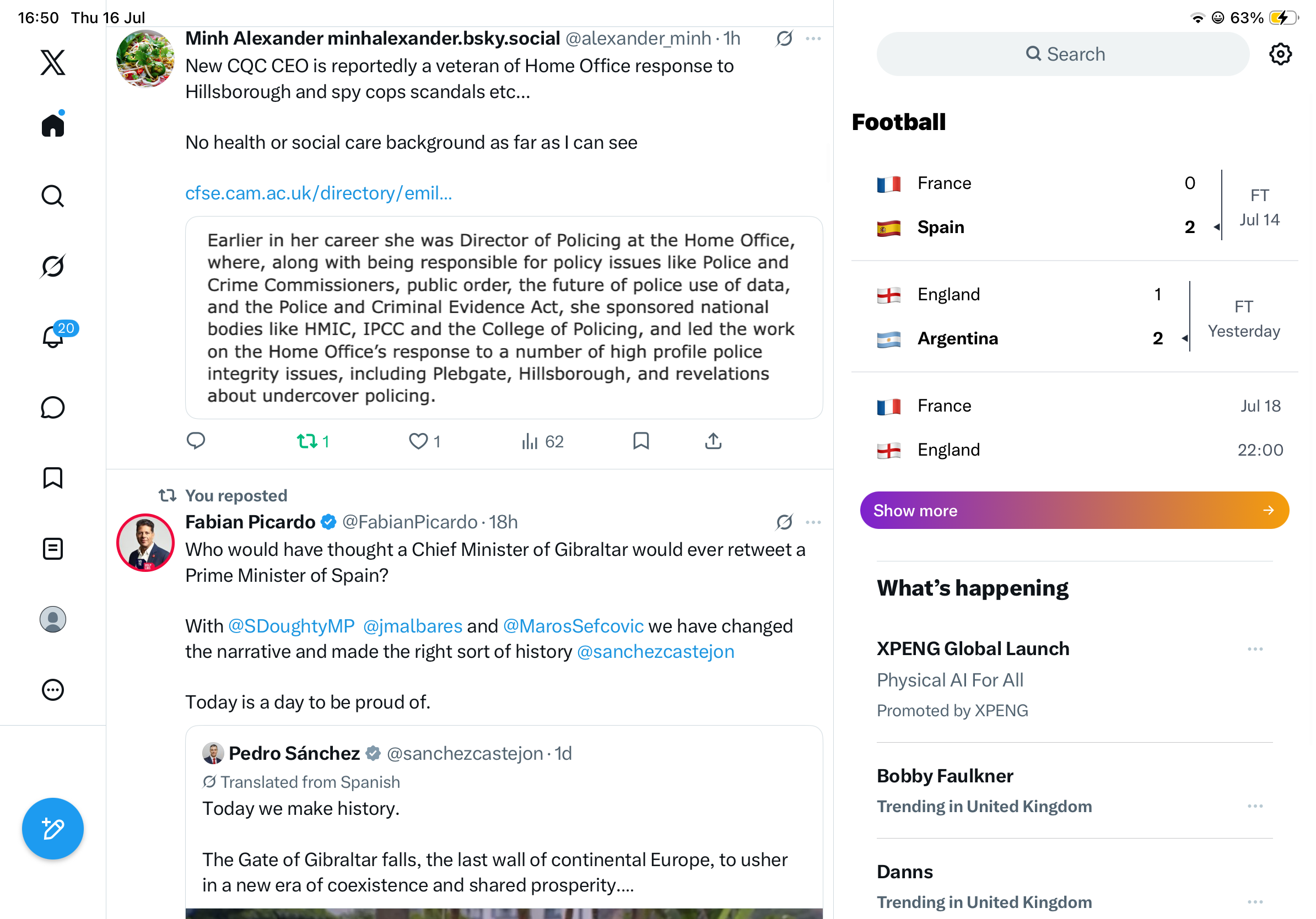1316x919 pixels.
Task: Bookmark Minh Alexander's CQC post
Action: click(x=641, y=441)
